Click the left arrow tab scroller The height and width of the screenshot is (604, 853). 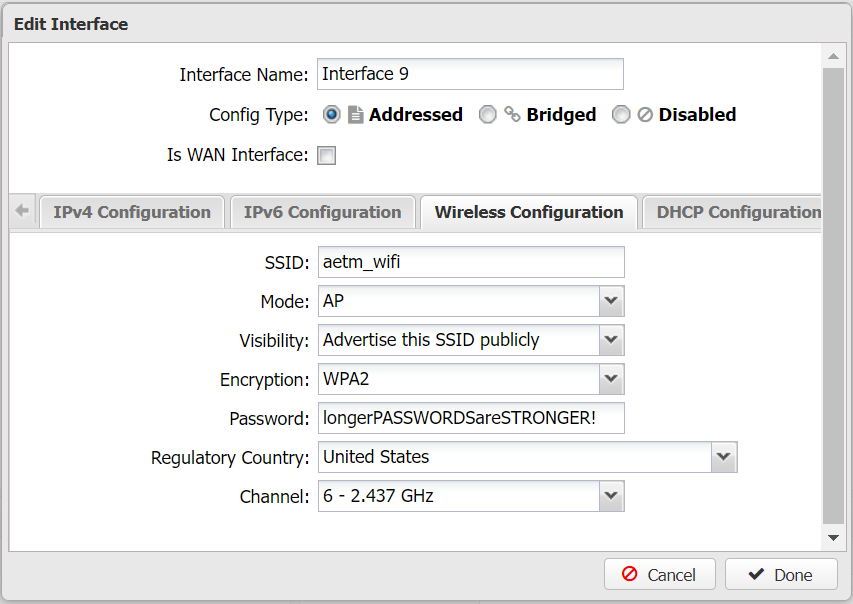pyautogui.click(x=22, y=211)
